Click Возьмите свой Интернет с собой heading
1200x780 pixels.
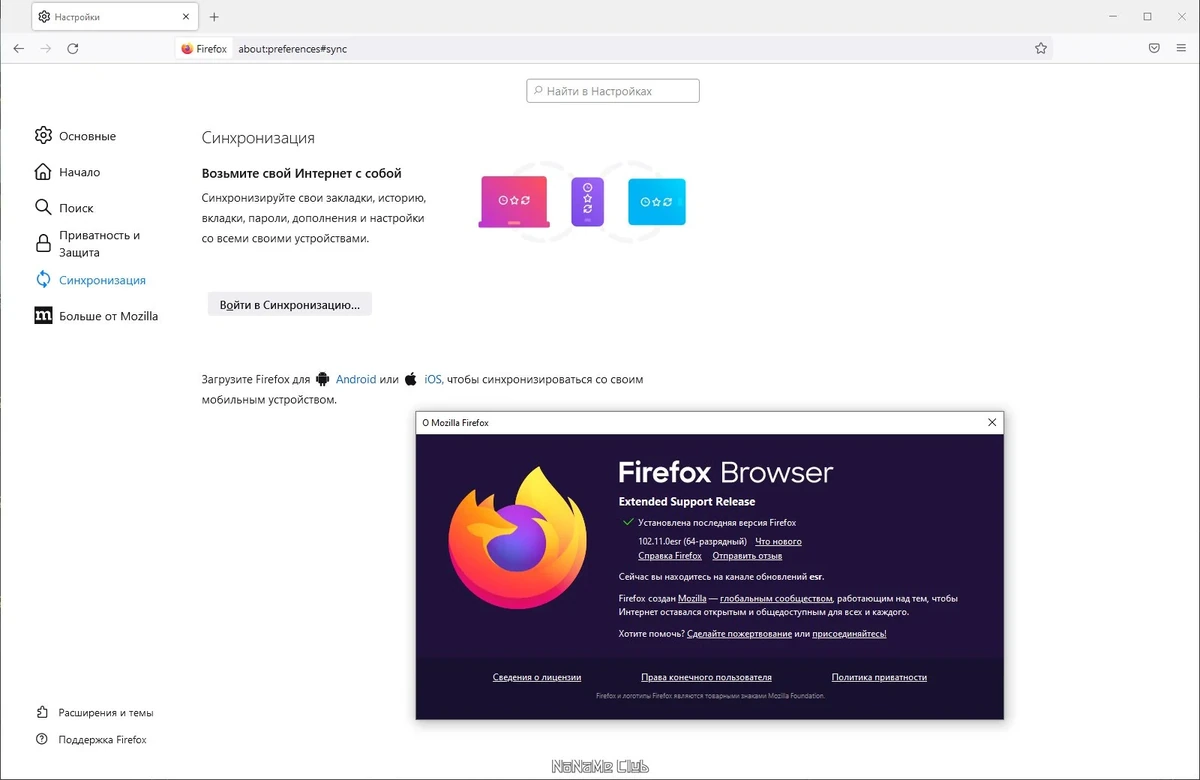click(x=301, y=173)
